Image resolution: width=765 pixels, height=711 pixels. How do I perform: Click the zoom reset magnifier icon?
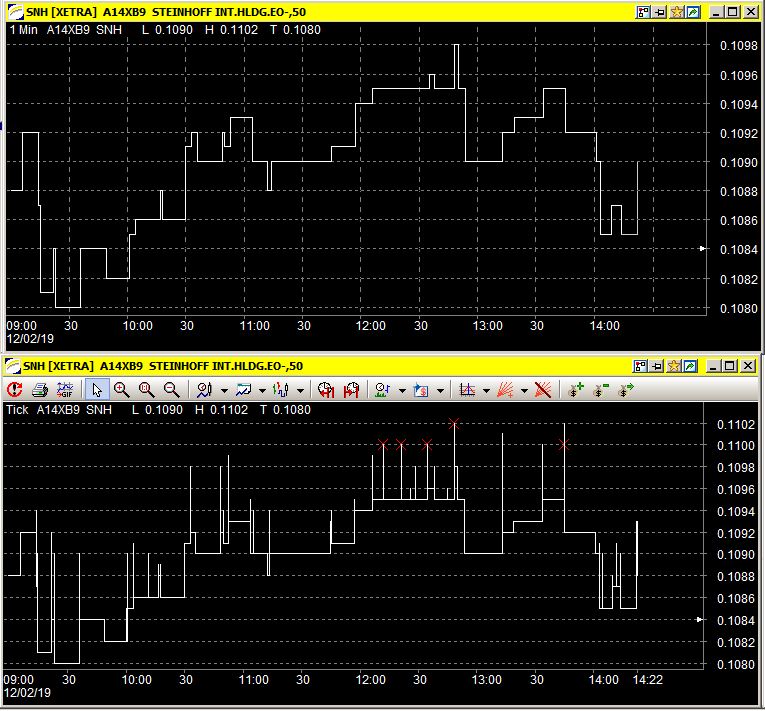click(x=146, y=389)
